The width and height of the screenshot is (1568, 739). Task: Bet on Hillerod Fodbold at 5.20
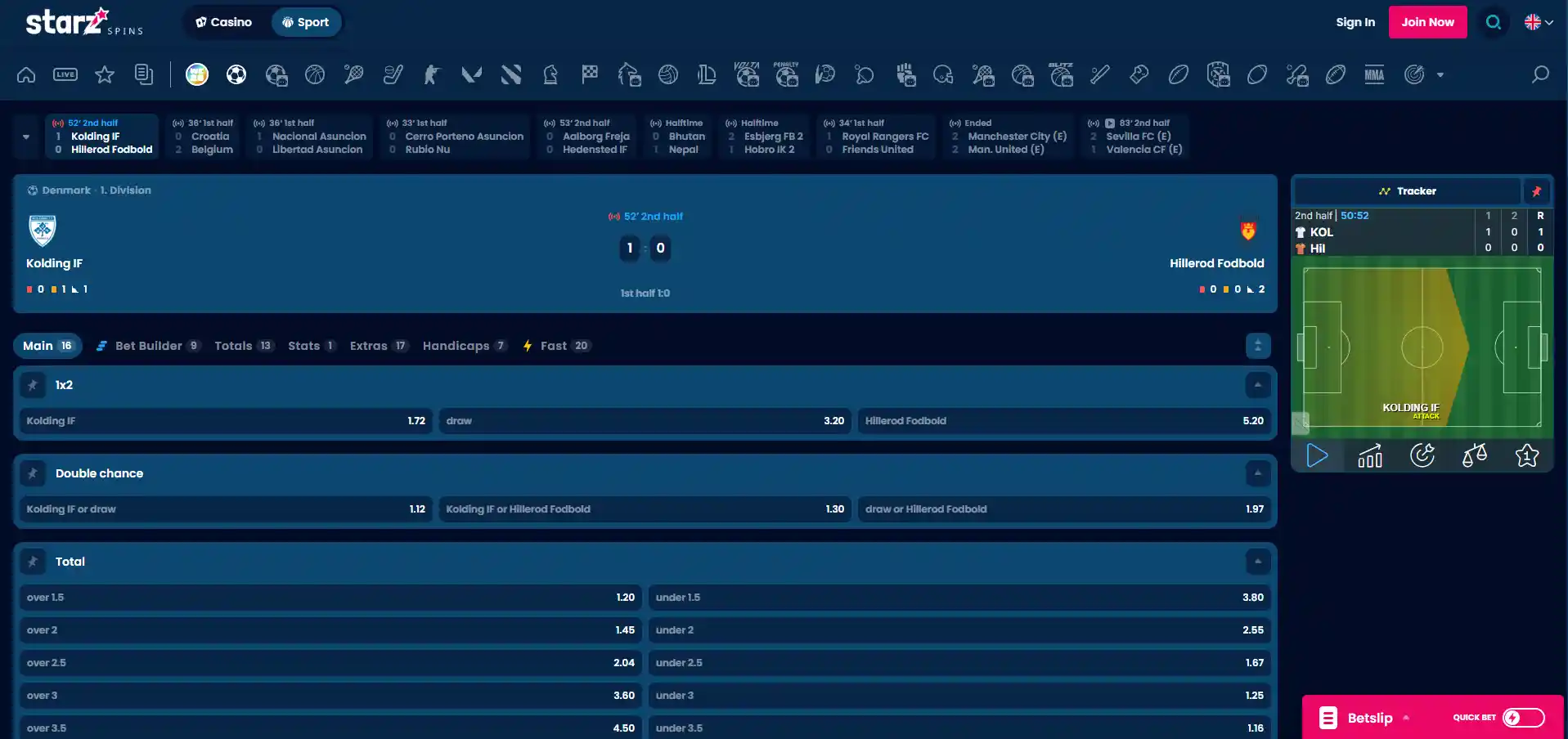tap(1064, 421)
